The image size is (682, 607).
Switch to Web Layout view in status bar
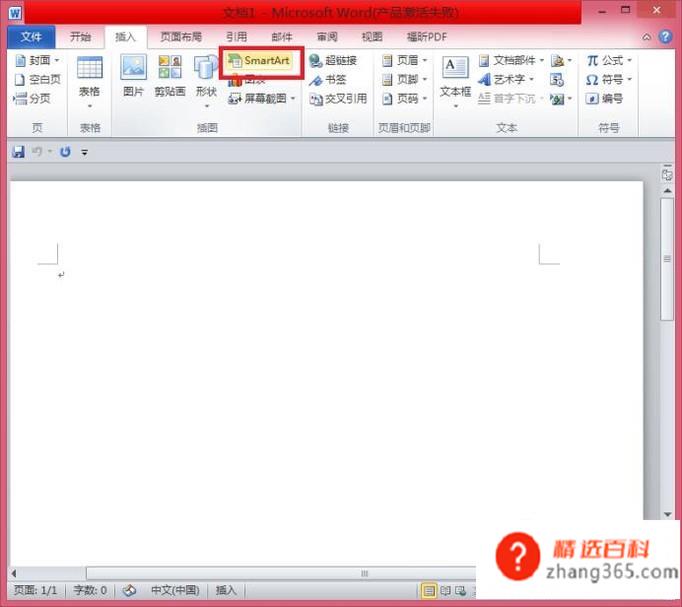point(460,590)
